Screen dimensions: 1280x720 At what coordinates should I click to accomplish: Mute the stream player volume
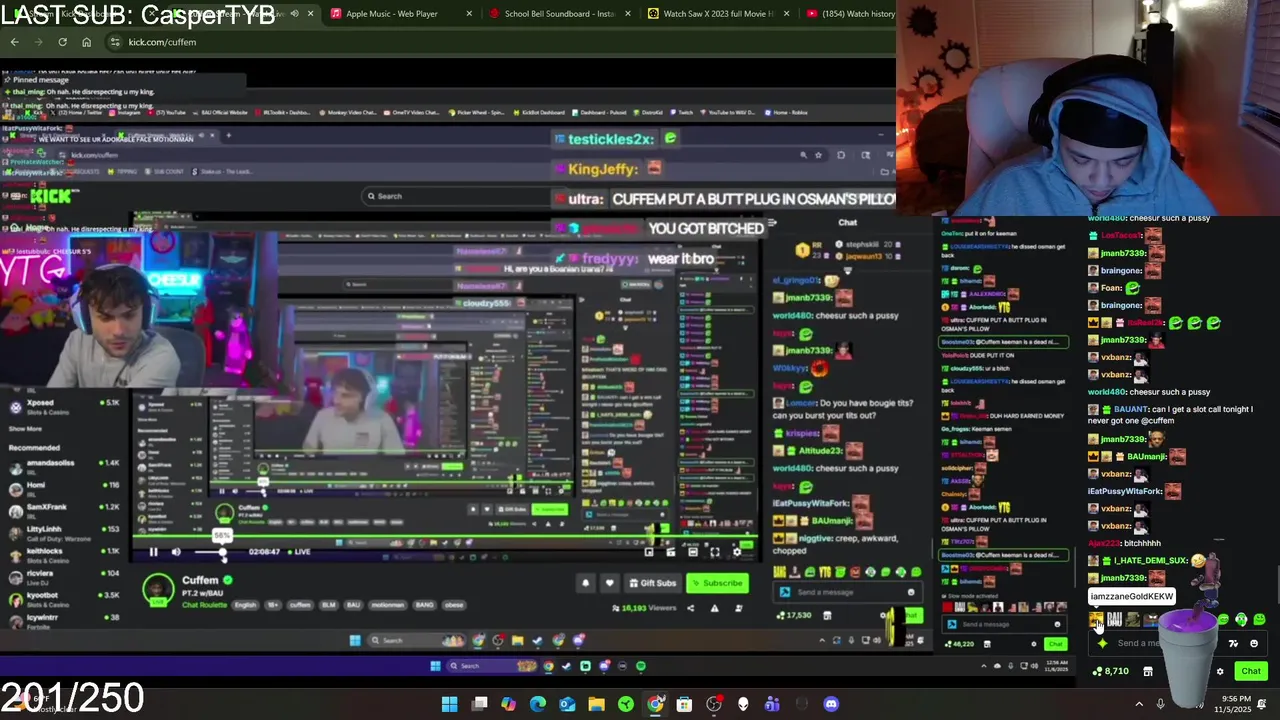pyautogui.click(x=176, y=552)
